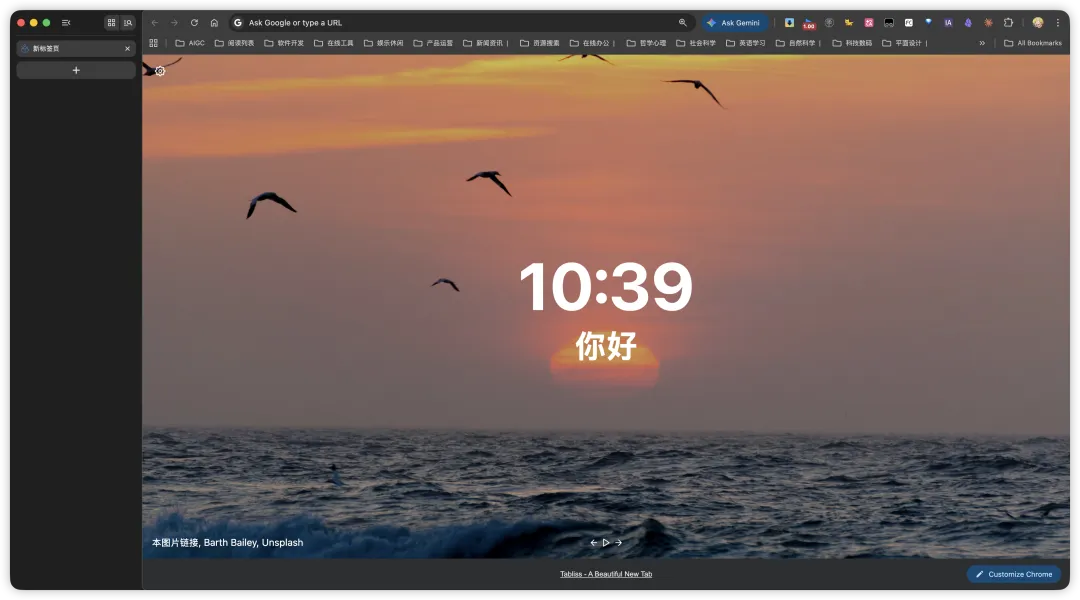Open the blue download arrow extension

click(x=789, y=23)
